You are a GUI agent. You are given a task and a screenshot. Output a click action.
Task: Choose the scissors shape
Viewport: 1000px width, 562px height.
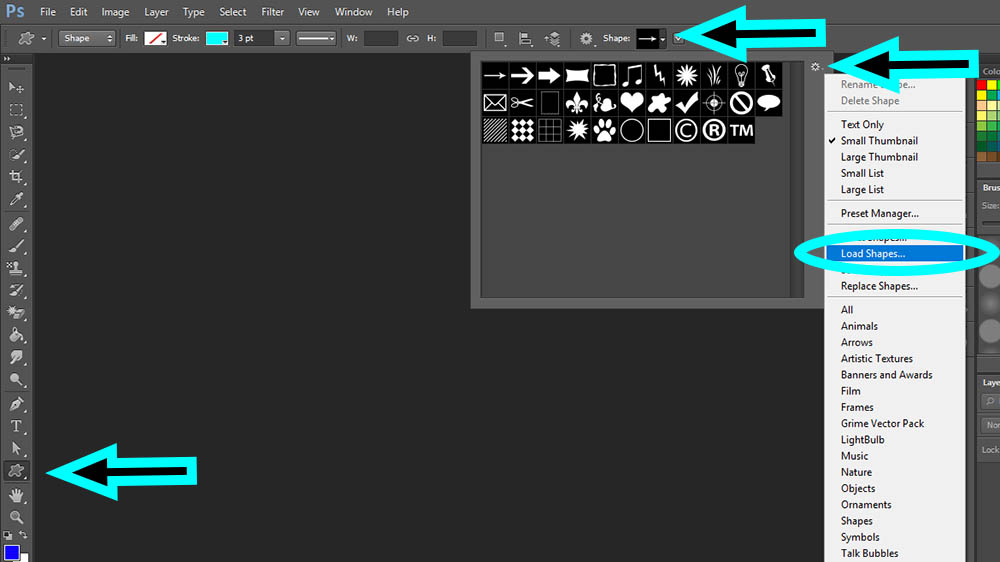[x=522, y=103]
